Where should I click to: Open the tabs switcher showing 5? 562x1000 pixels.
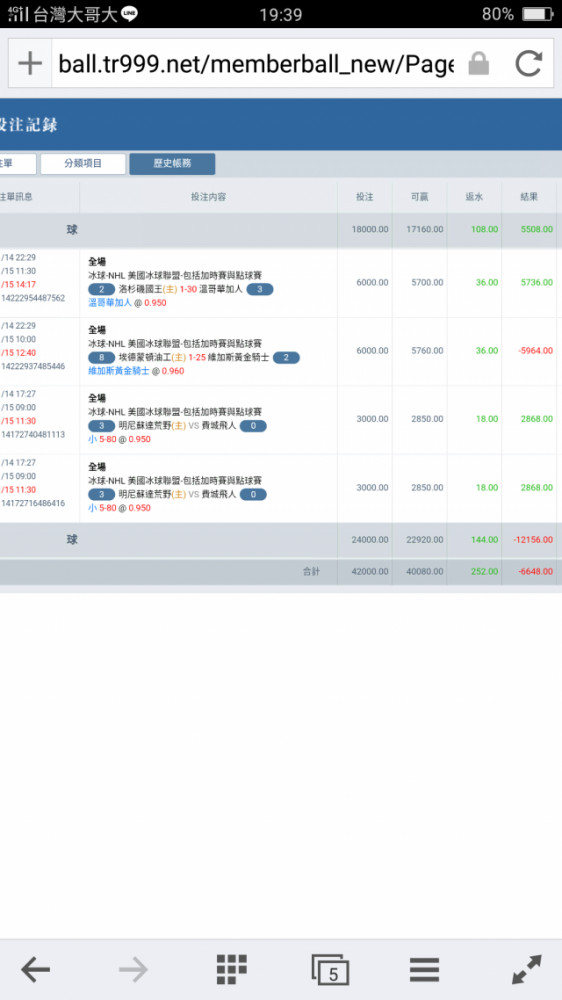(x=330, y=970)
